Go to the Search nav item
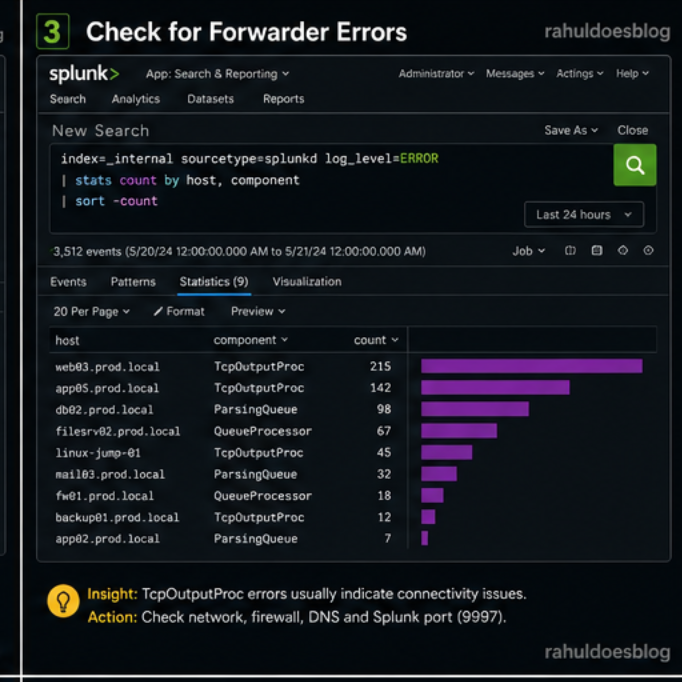The image size is (682, 682). click(x=68, y=99)
